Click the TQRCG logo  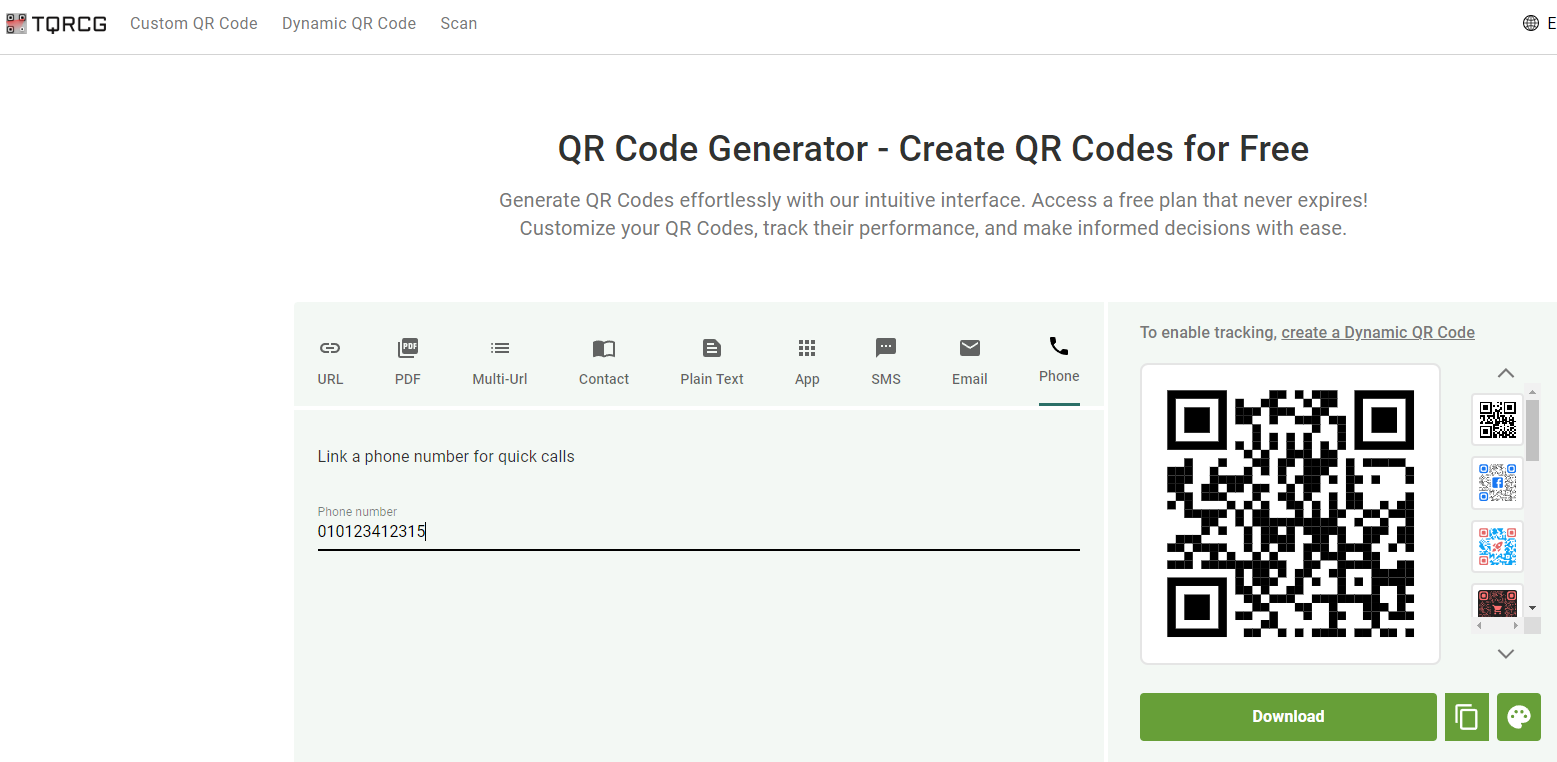tap(56, 23)
